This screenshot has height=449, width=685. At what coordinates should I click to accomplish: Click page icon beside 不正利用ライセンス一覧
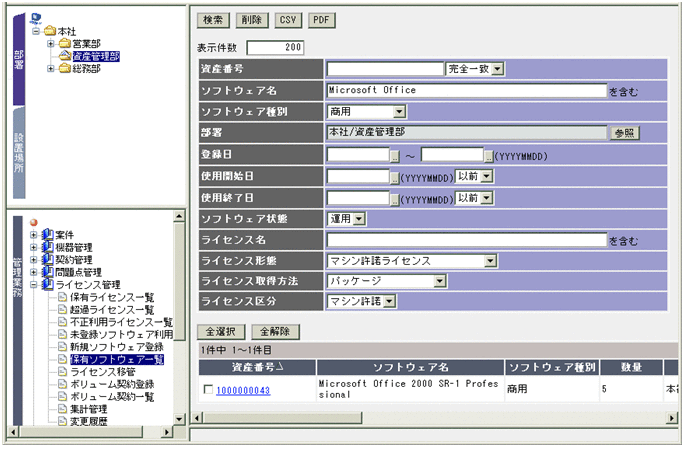click(x=62, y=322)
